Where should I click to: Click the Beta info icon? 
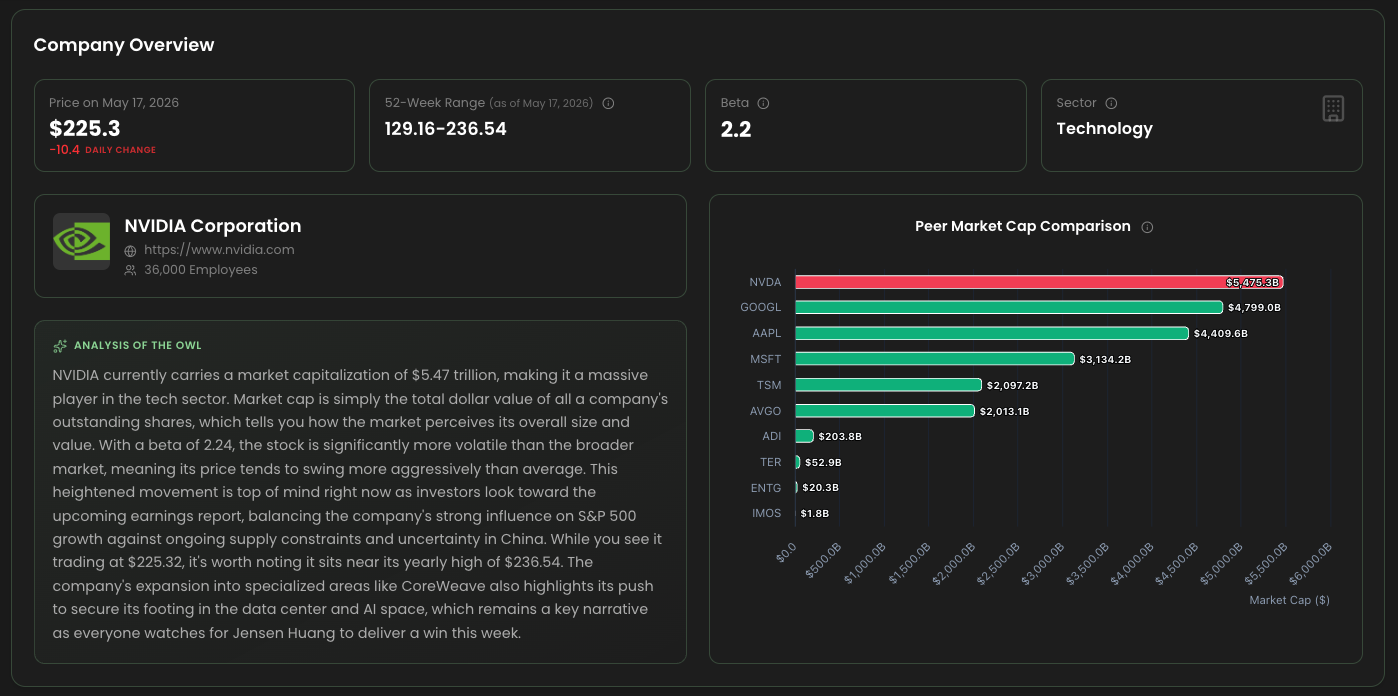click(763, 103)
